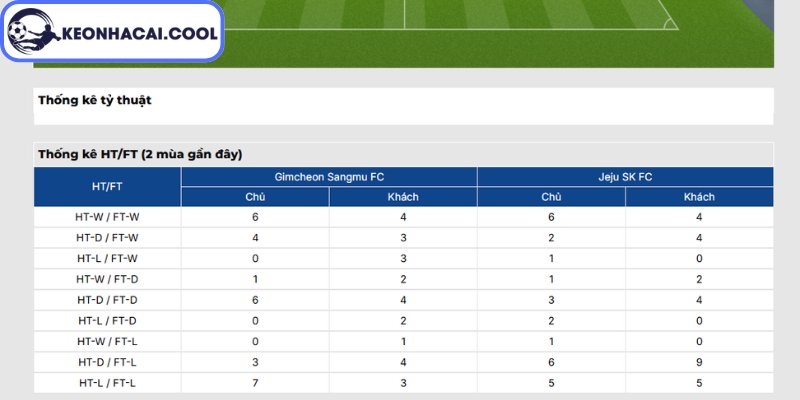
Task: Select the Thống kê tỷ thuật section header
Action: point(94,100)
